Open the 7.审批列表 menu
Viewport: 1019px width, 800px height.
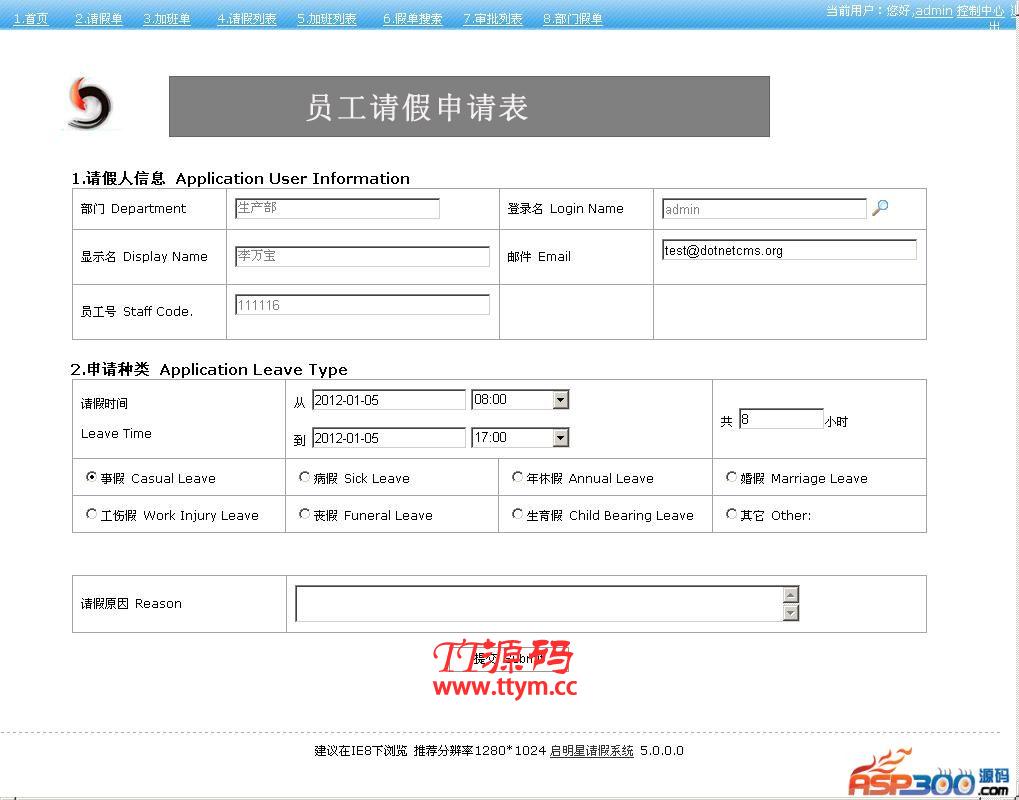(493, 19)
